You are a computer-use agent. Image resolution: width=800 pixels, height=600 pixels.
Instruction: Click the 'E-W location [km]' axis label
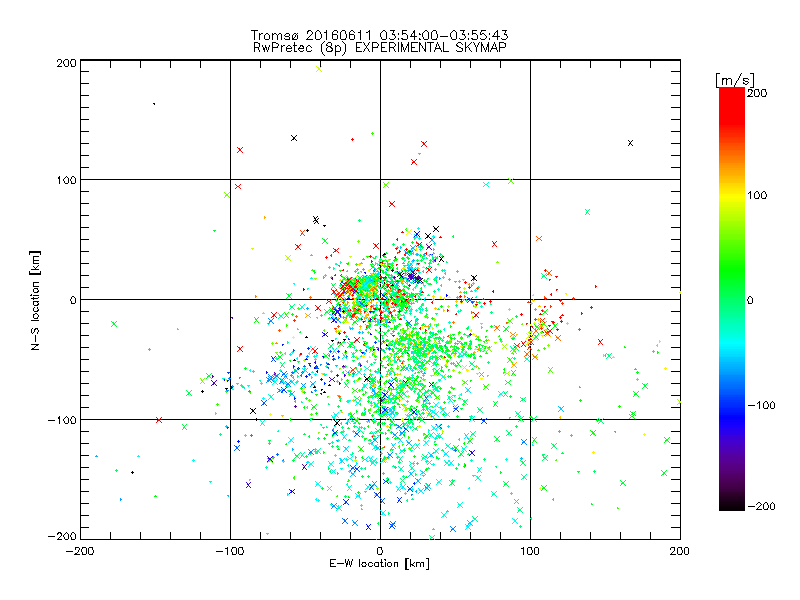coord(380,564)
